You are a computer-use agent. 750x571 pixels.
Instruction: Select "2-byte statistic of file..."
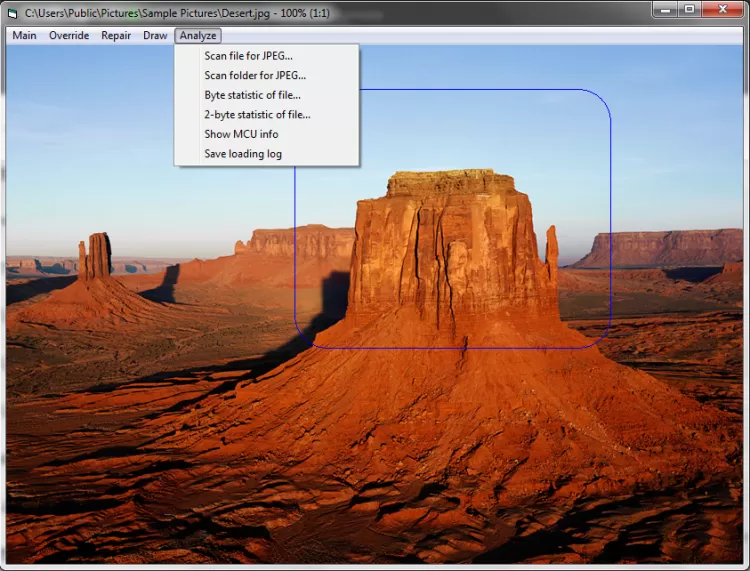point(257,114)
